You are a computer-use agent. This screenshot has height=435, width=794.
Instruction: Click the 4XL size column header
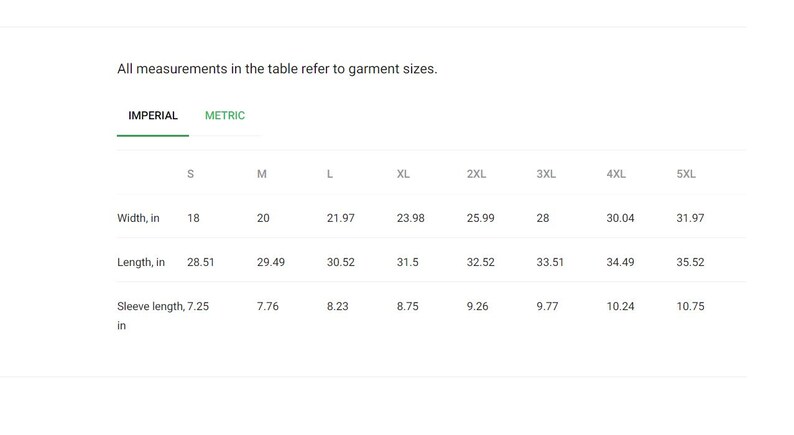[x=616, y=174]
